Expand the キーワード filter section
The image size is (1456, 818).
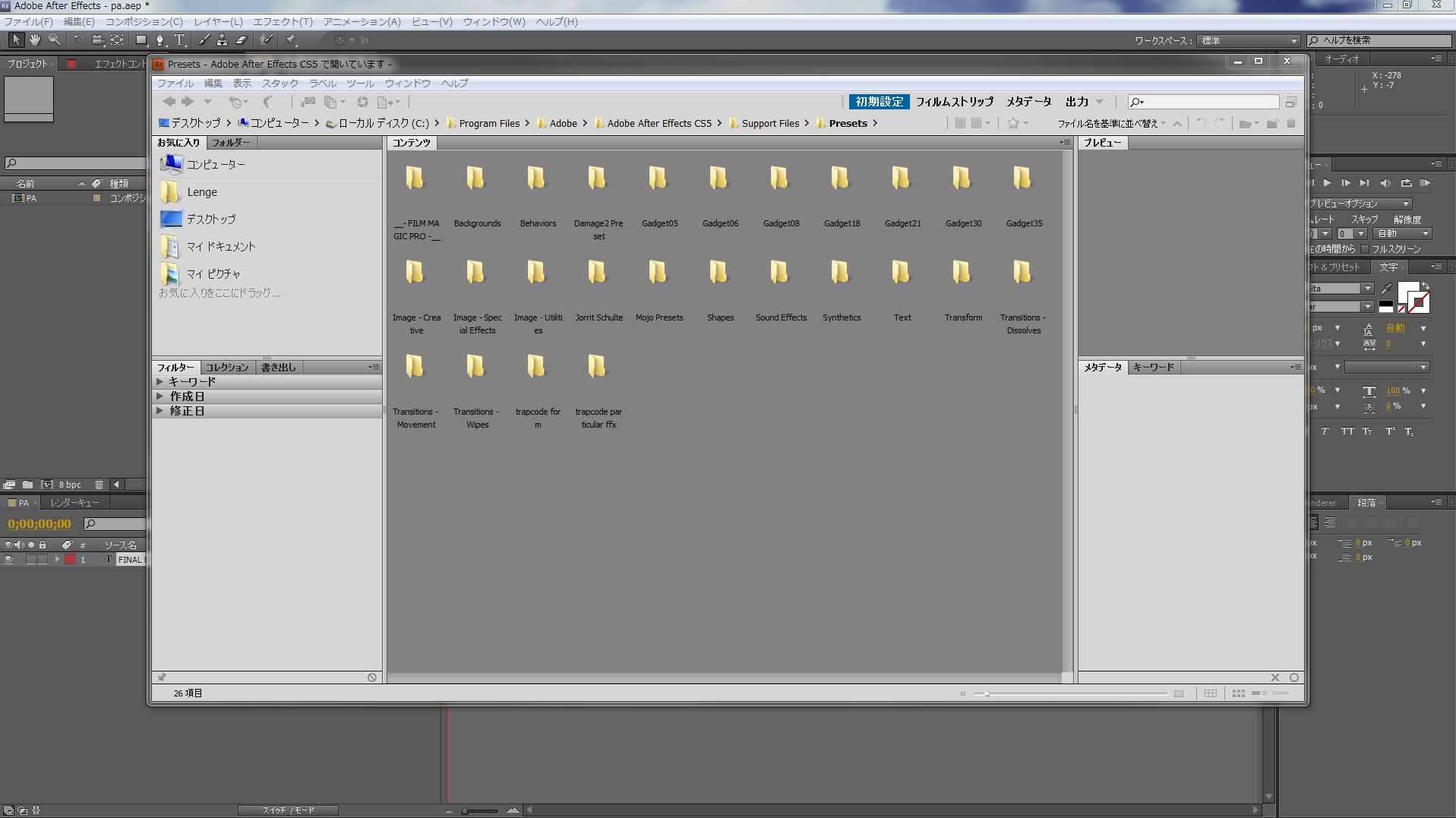point(160,381)
